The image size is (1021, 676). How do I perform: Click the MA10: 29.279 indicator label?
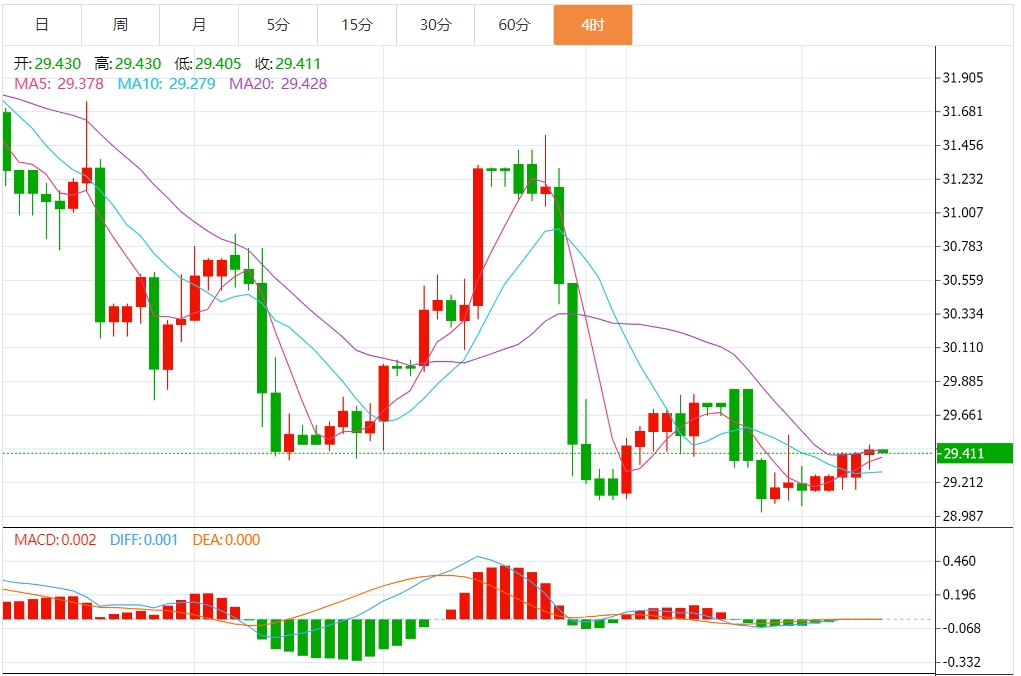(166, 83)
